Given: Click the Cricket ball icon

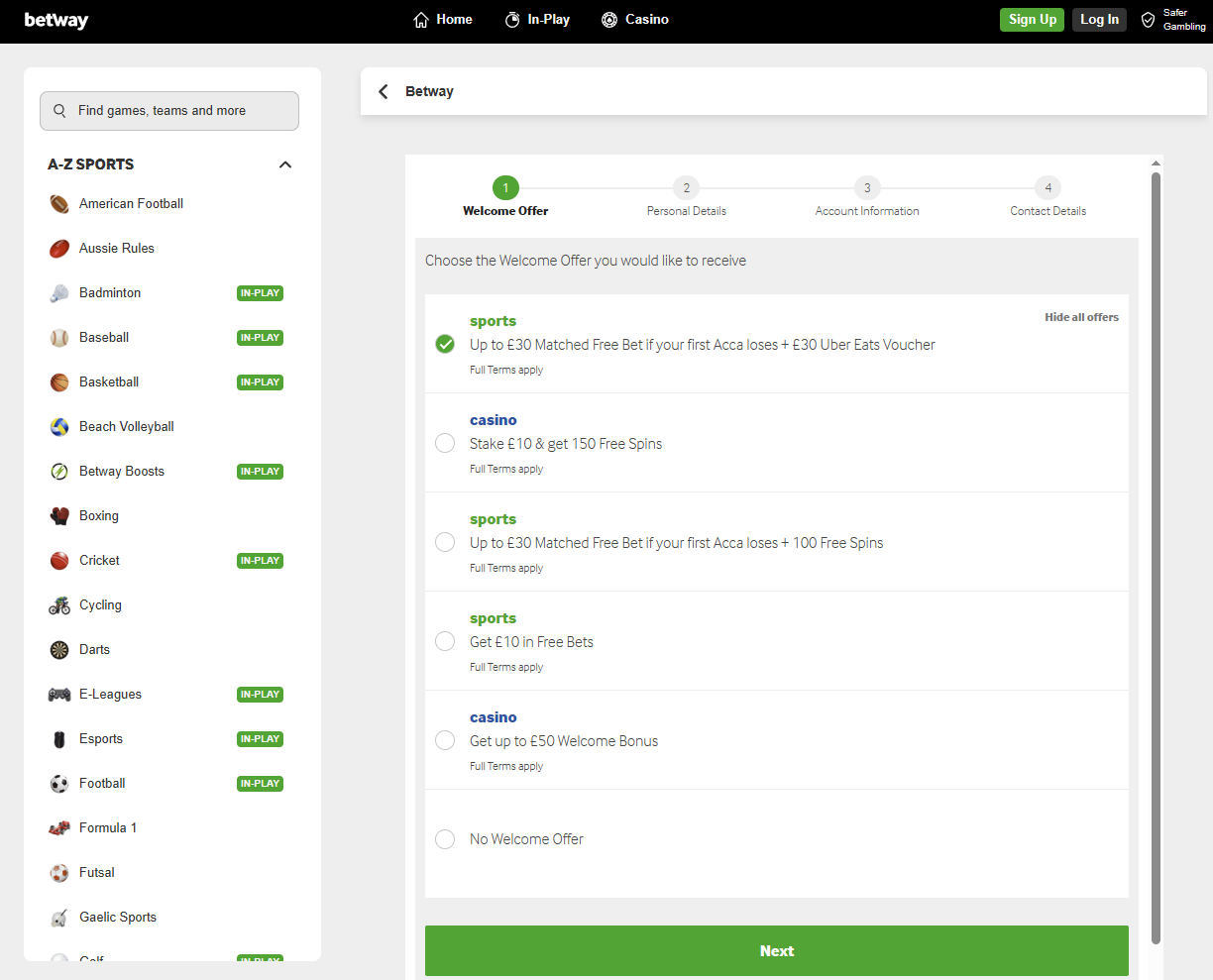Looking at the screenshot, I should [x=59, y=561].
